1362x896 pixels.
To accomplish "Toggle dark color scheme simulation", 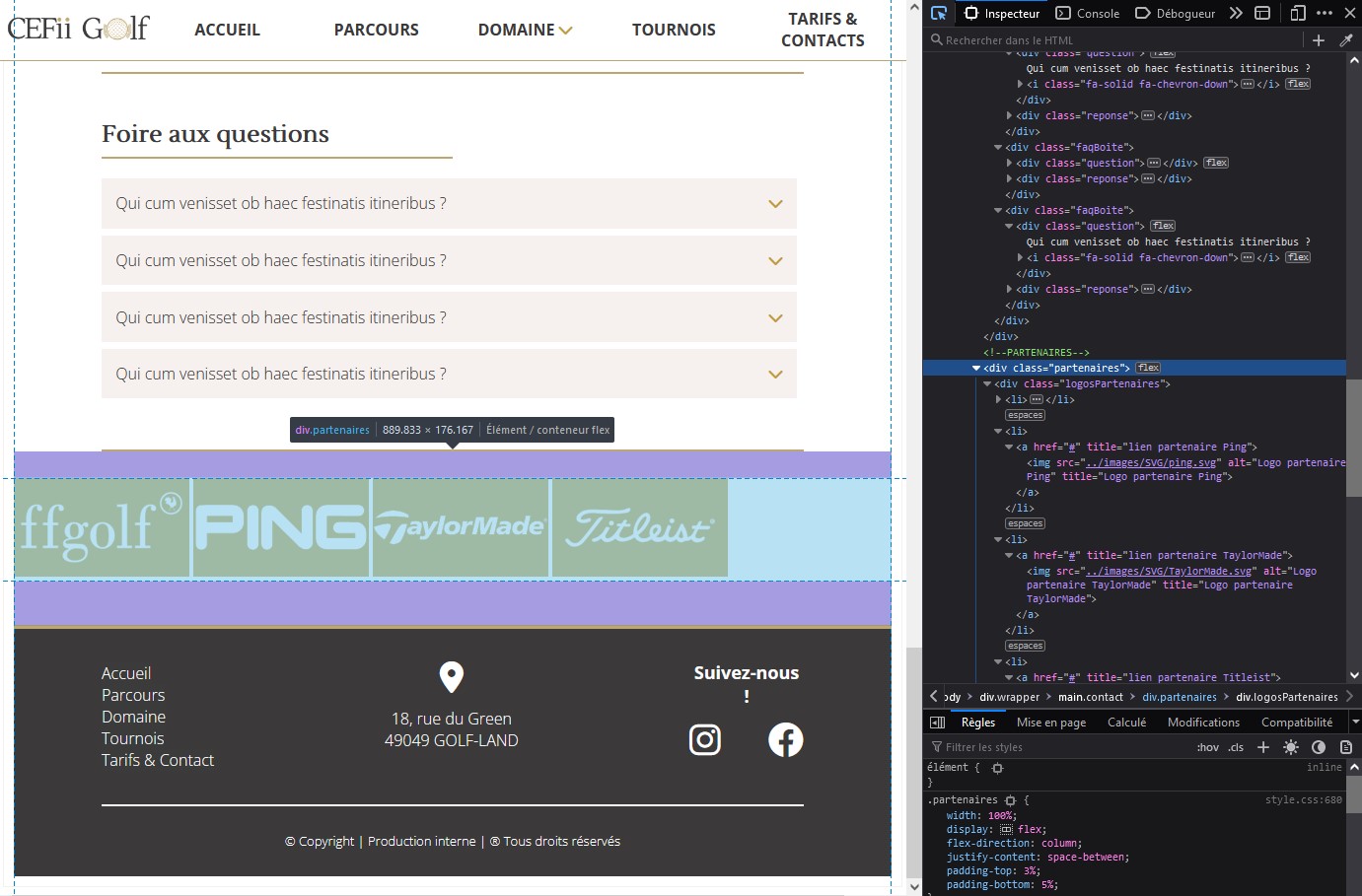I will click(x=1319, y=747).
